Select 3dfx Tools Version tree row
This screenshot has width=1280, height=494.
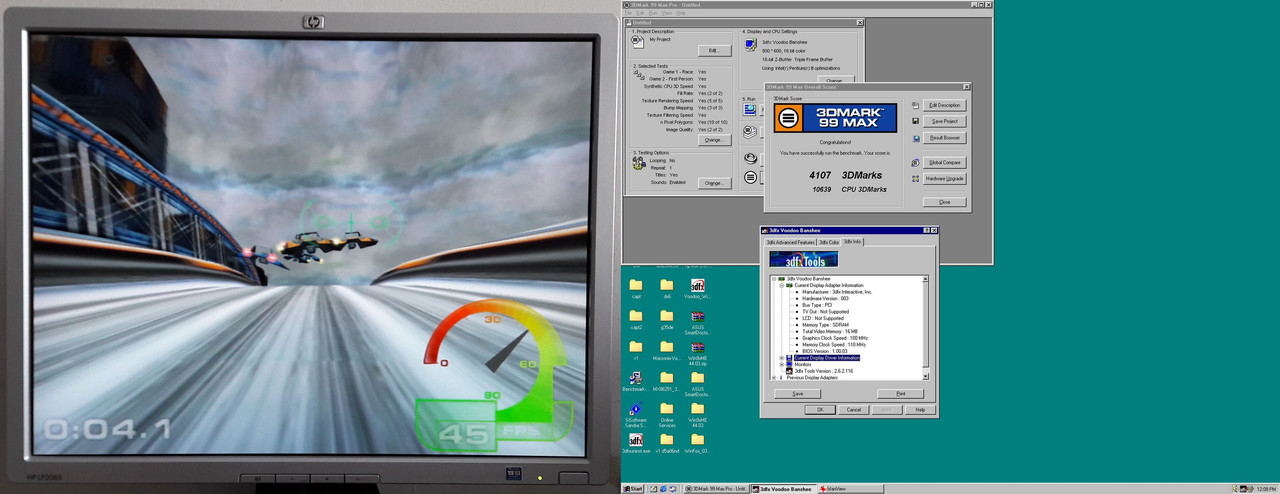click(823, 371)
